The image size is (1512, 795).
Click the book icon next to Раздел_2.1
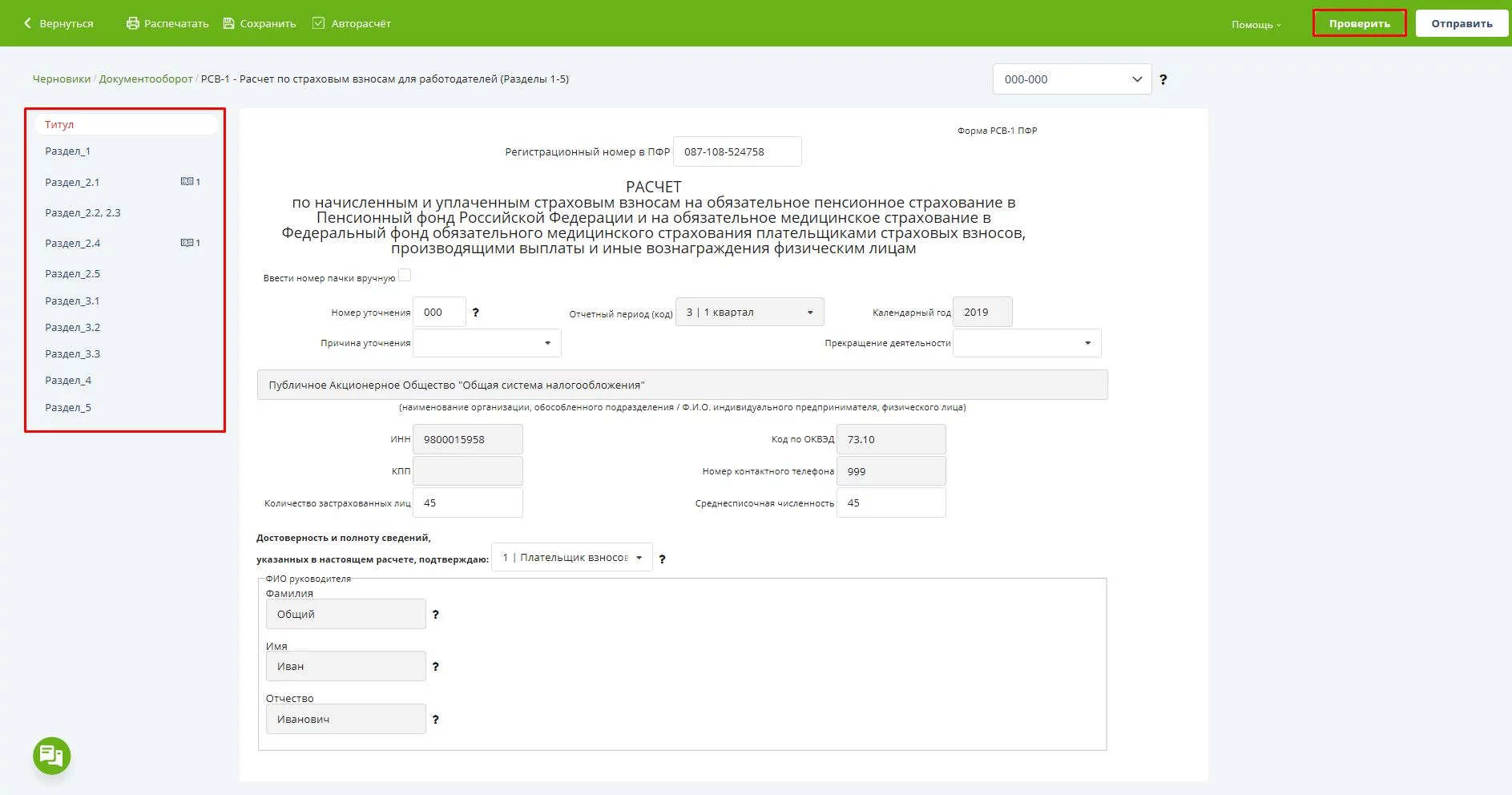point(187,182)
